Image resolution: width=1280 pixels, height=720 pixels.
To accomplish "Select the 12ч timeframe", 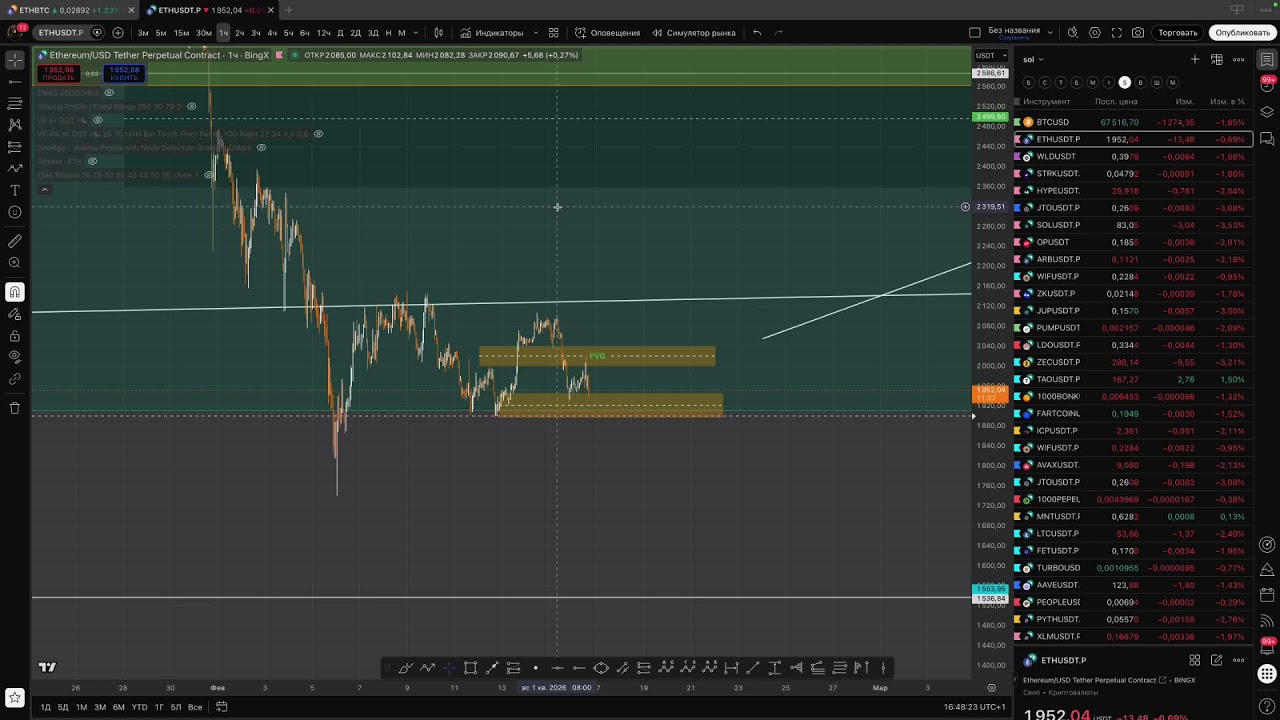I will tap(323, 33).
